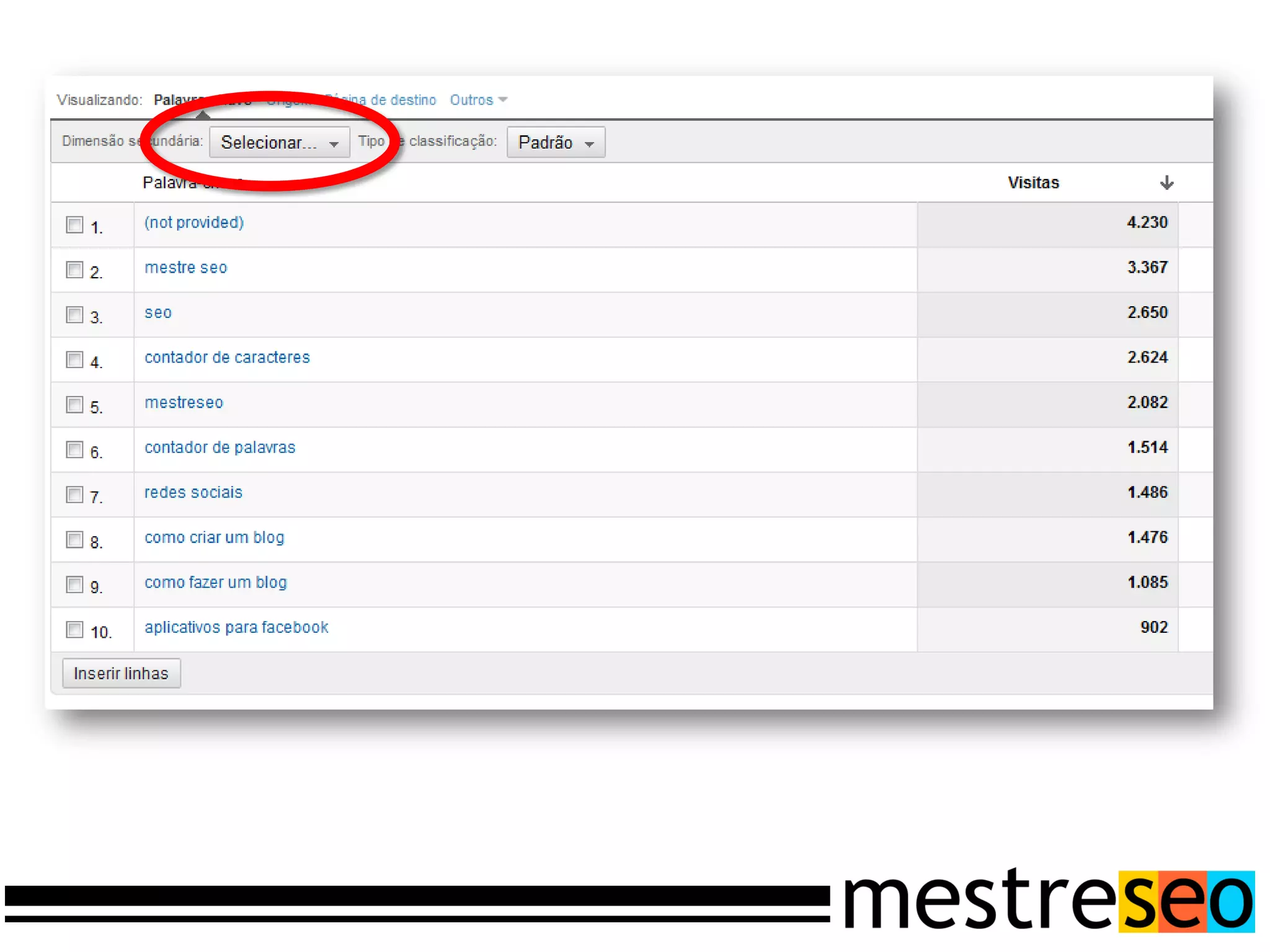Select the checkbox for row 3 seo
The height and width of the screenshot is (952, 1270).
74,315
